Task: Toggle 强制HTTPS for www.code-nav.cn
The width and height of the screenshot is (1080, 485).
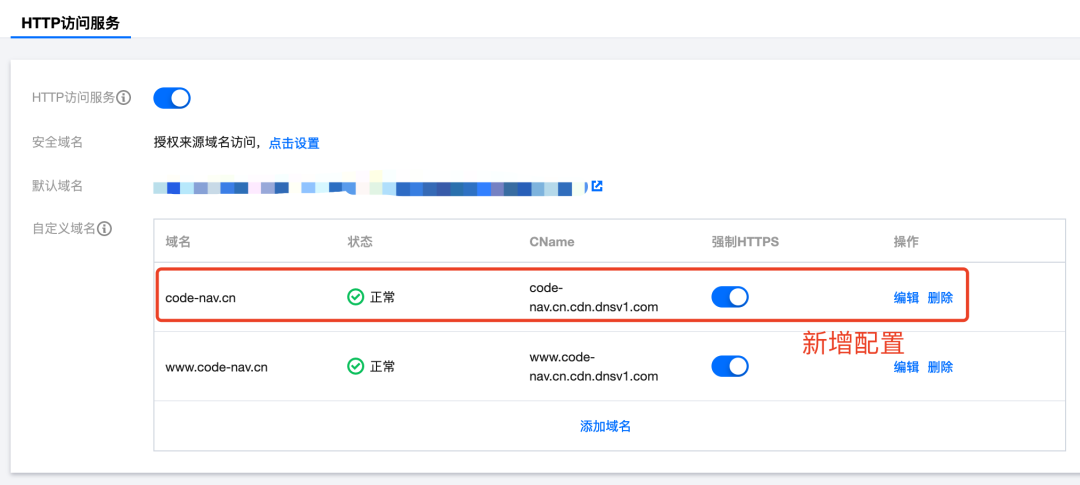Action: 730,367
